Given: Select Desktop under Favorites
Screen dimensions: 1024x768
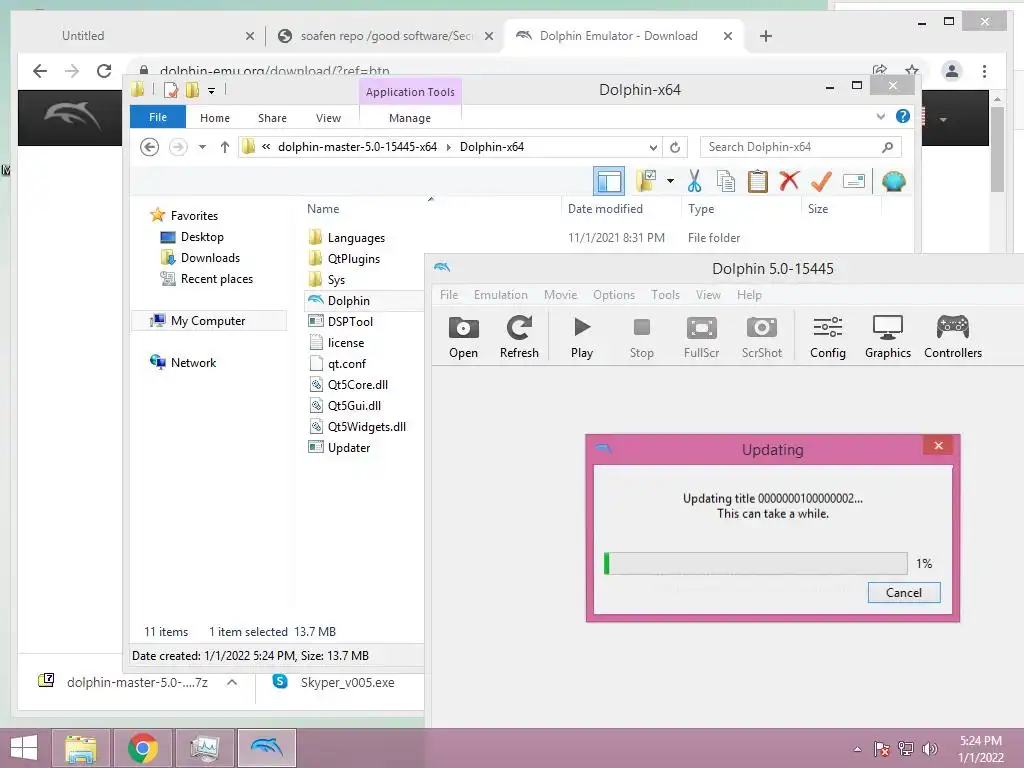Looking at the screenshot, I should (202, 237).
